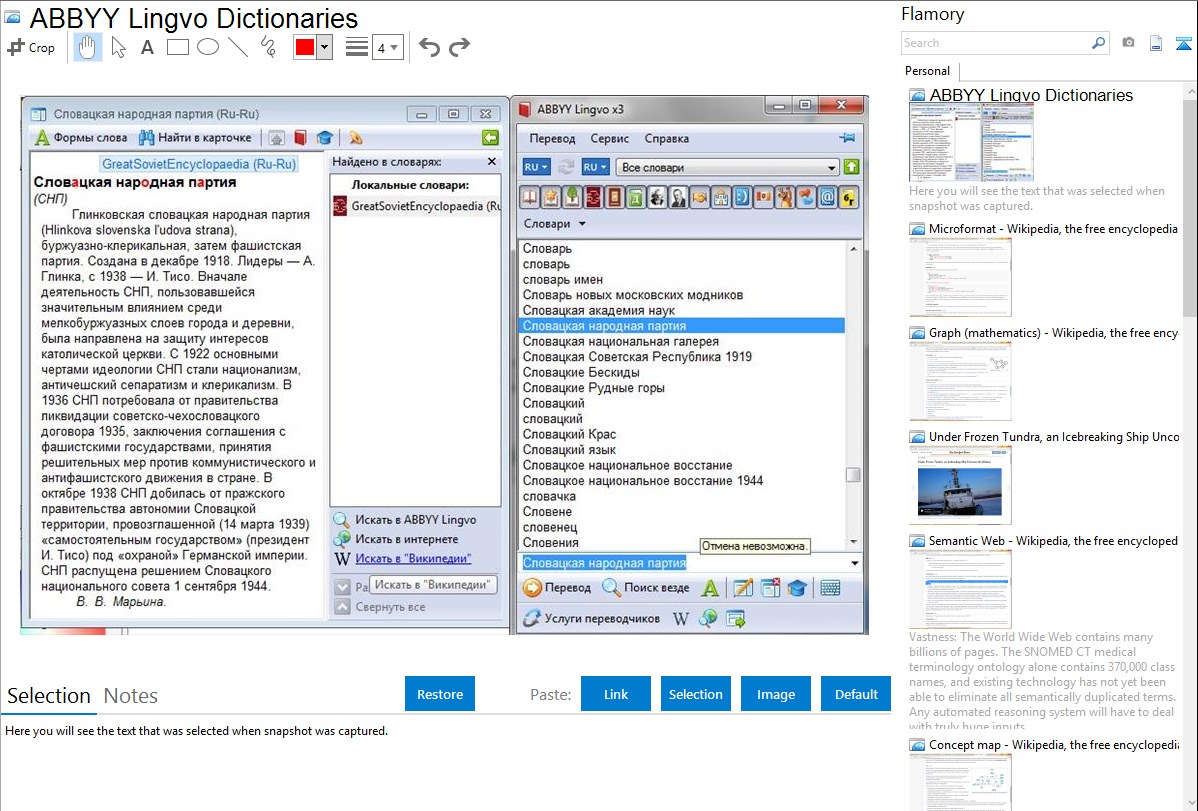
Task: Pick the freehand curve tool
Action: point(268,47)
